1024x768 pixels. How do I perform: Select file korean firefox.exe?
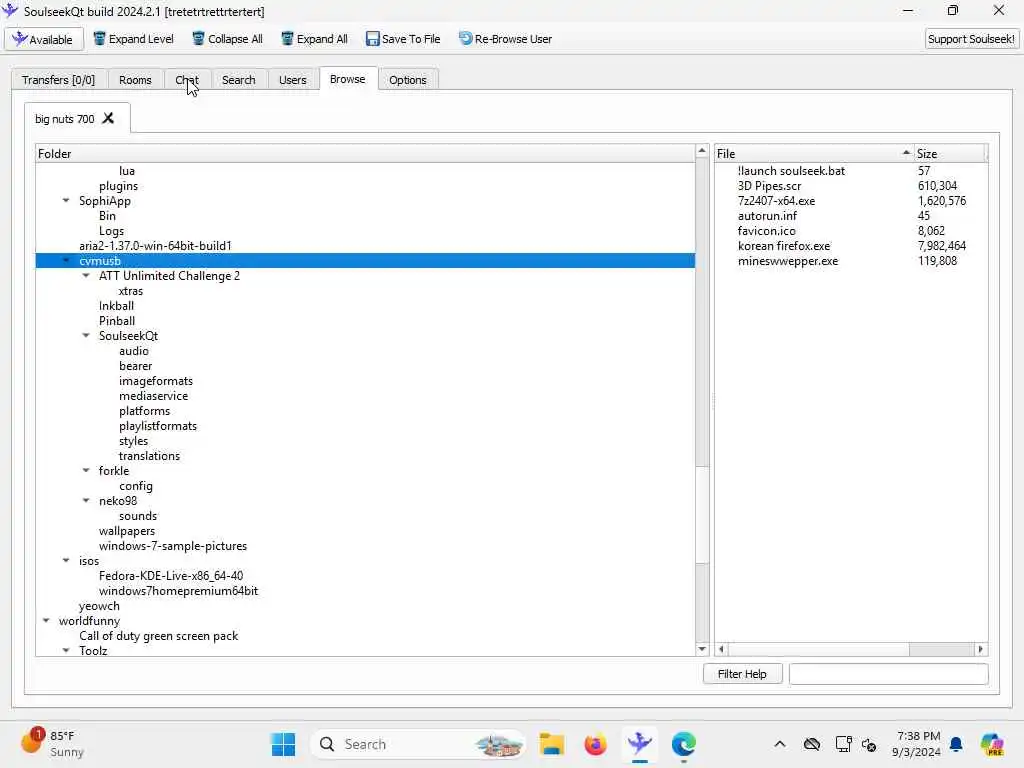784,246
